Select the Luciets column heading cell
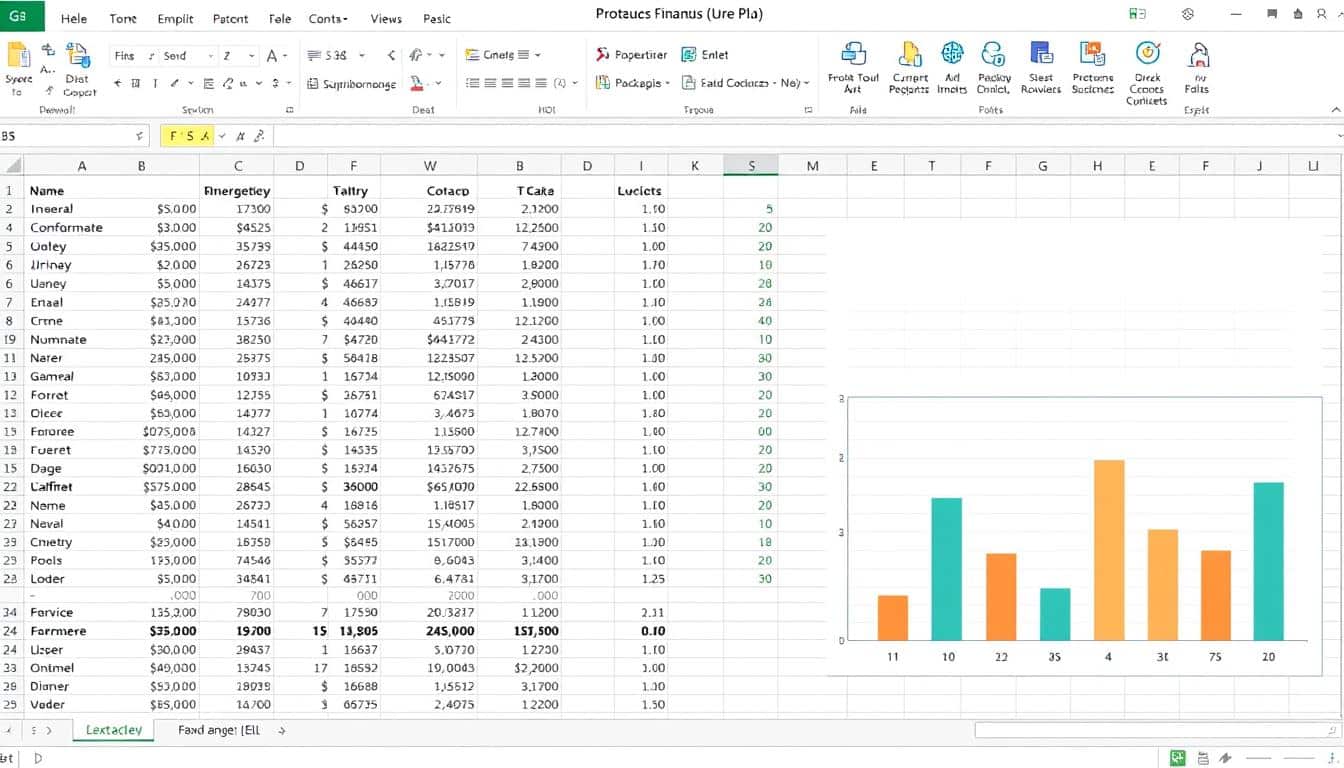The width and height of the screenshot is (1344, 768). (640, 190)
